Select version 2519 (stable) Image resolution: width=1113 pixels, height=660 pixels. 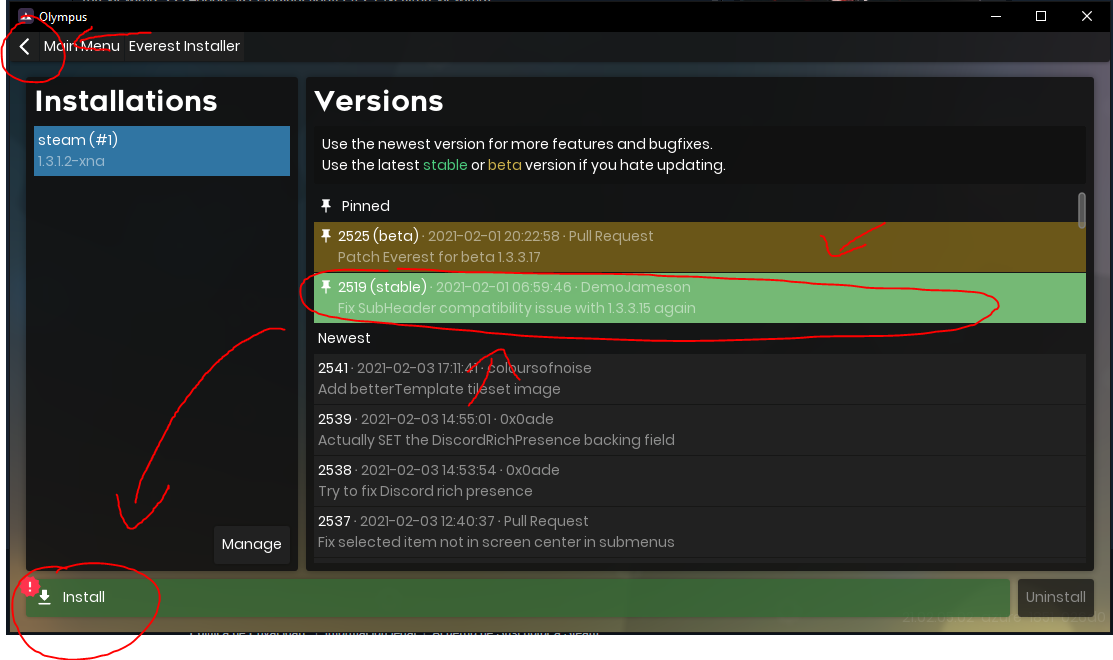699,298
